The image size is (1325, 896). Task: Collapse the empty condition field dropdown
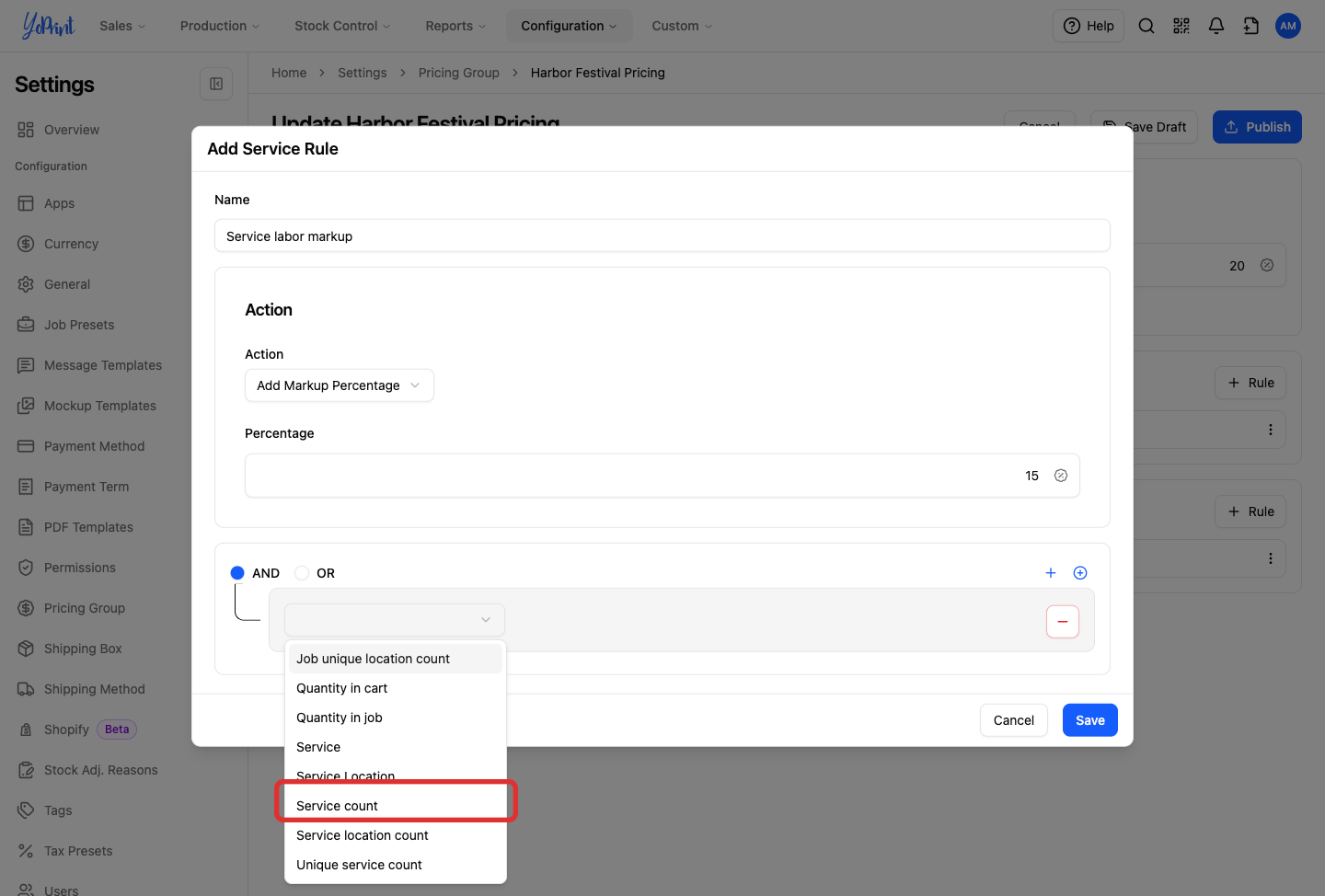[395, 620]
